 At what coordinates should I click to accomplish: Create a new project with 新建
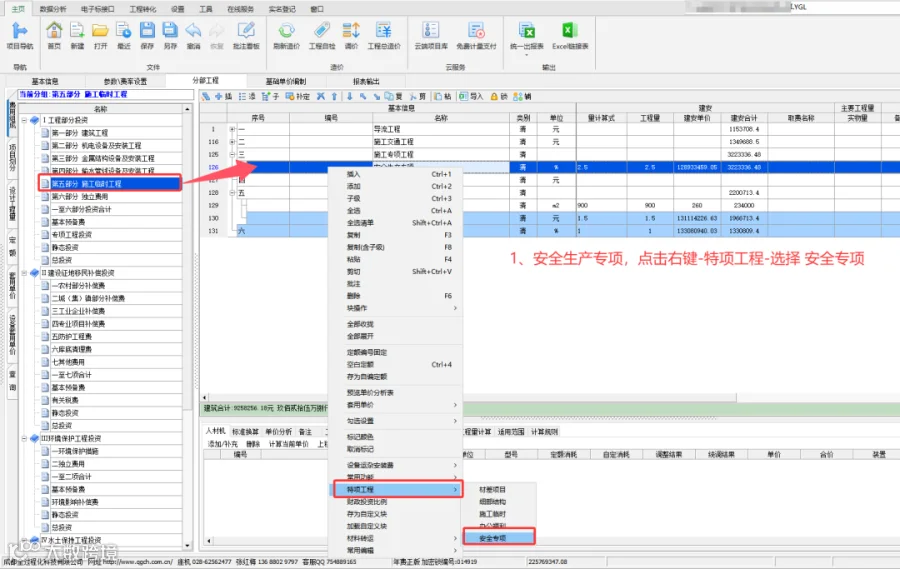[77, 36]
